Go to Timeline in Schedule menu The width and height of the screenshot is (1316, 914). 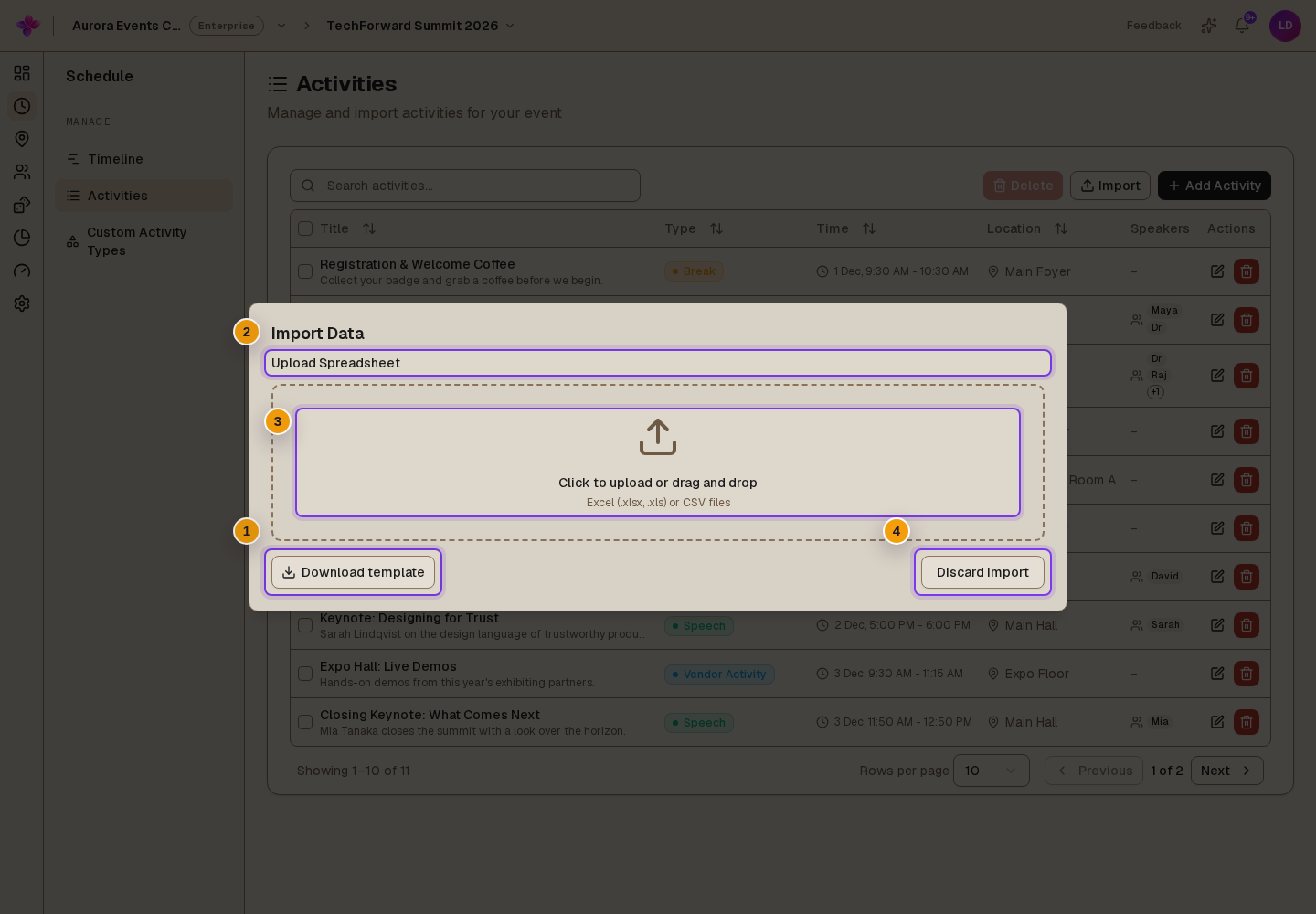coord(143,159)
